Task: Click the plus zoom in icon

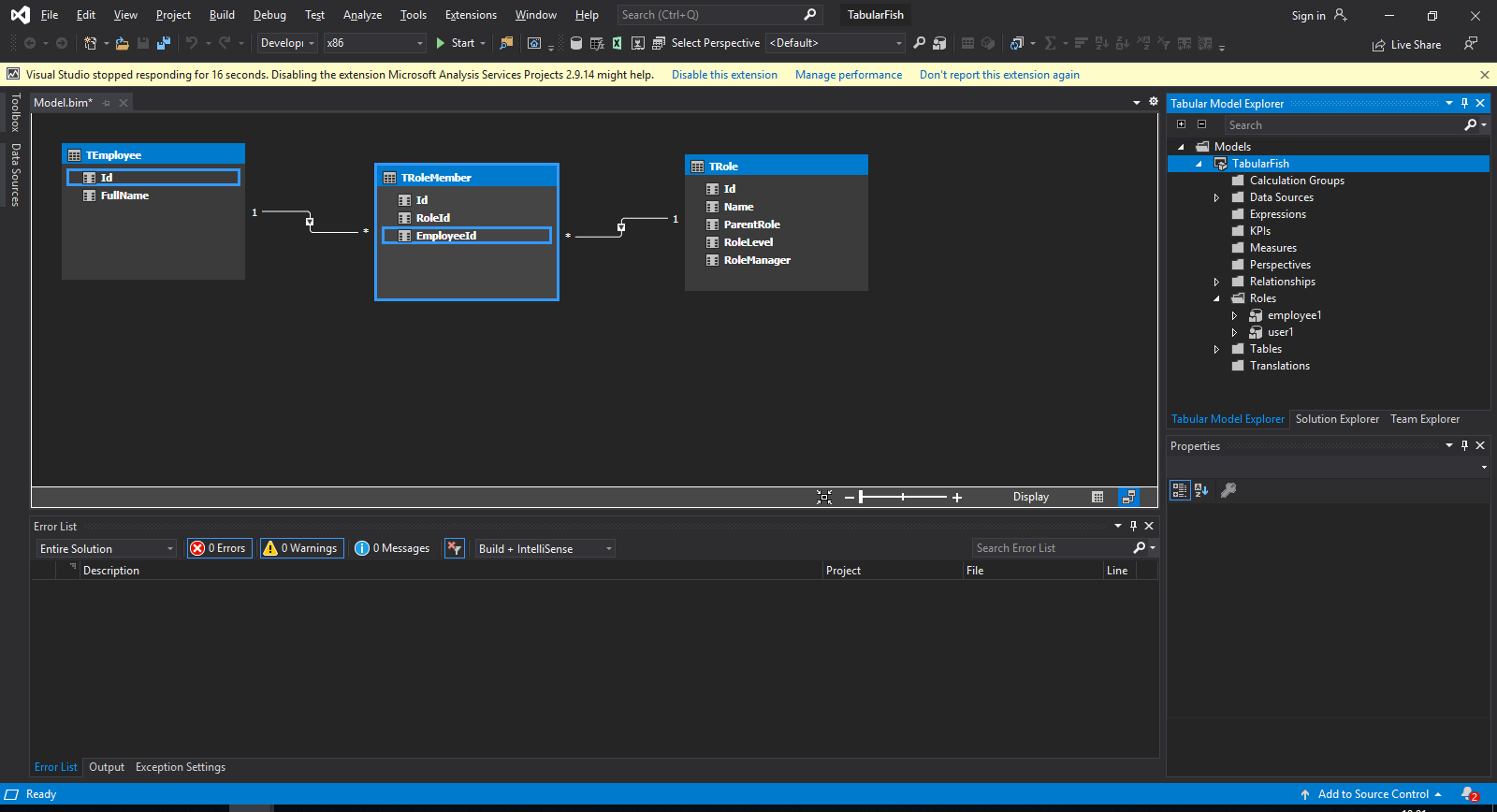Action: click(957, 498)
